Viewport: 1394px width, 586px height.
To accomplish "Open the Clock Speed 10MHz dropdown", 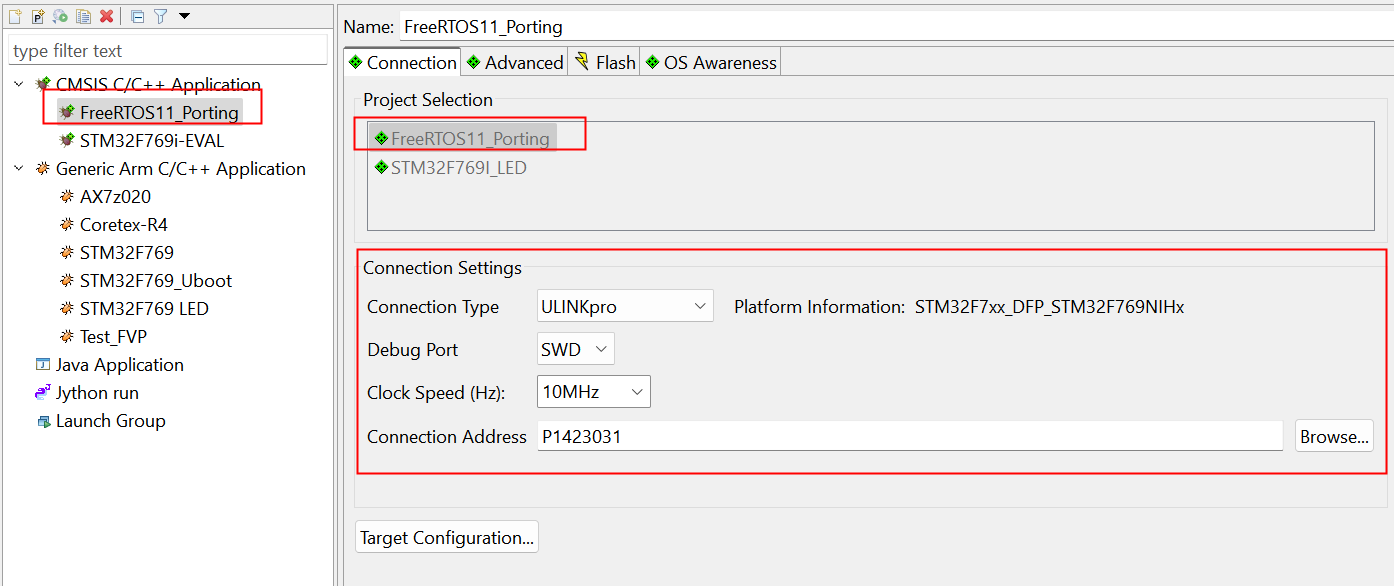I will pyautogui.click(x=594, y=393).
